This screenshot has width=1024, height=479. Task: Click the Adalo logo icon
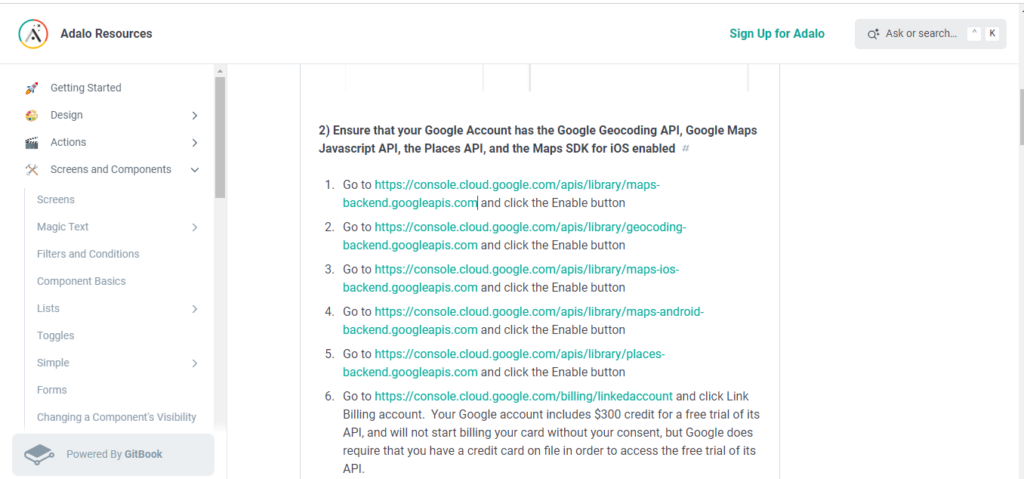click(33, 34)
